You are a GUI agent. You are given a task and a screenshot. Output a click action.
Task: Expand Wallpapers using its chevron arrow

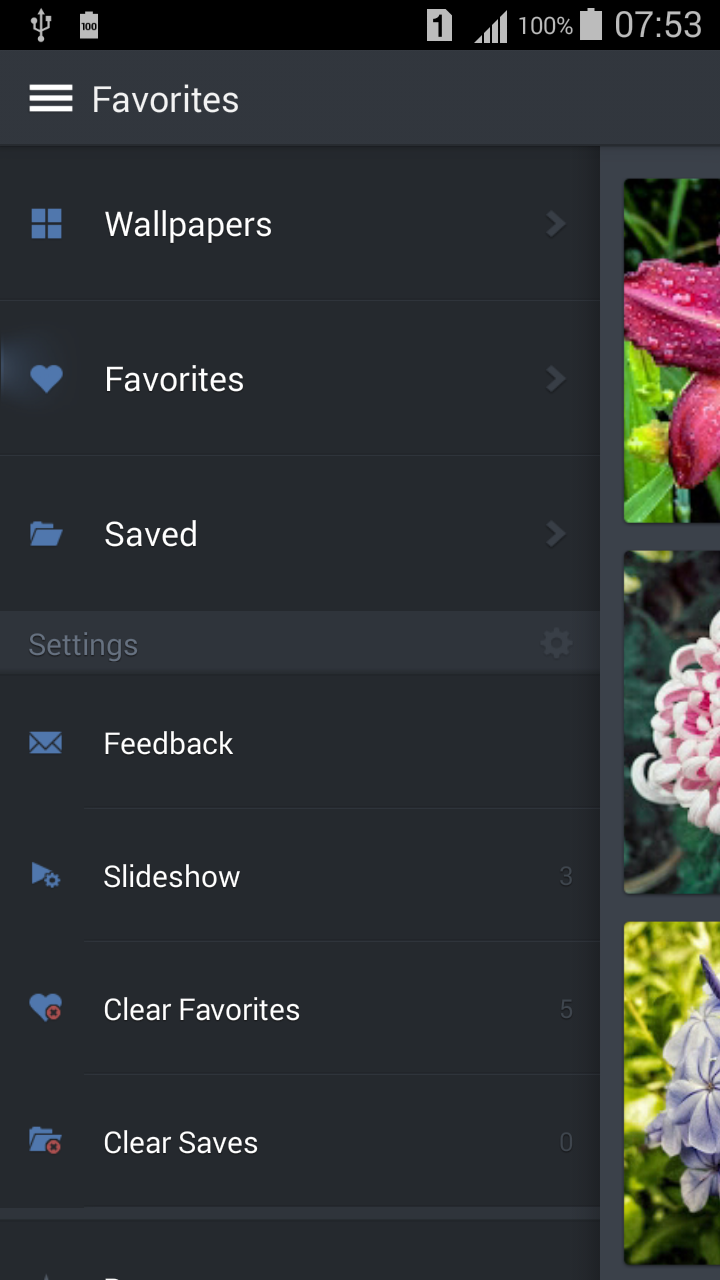coord(556,224)
